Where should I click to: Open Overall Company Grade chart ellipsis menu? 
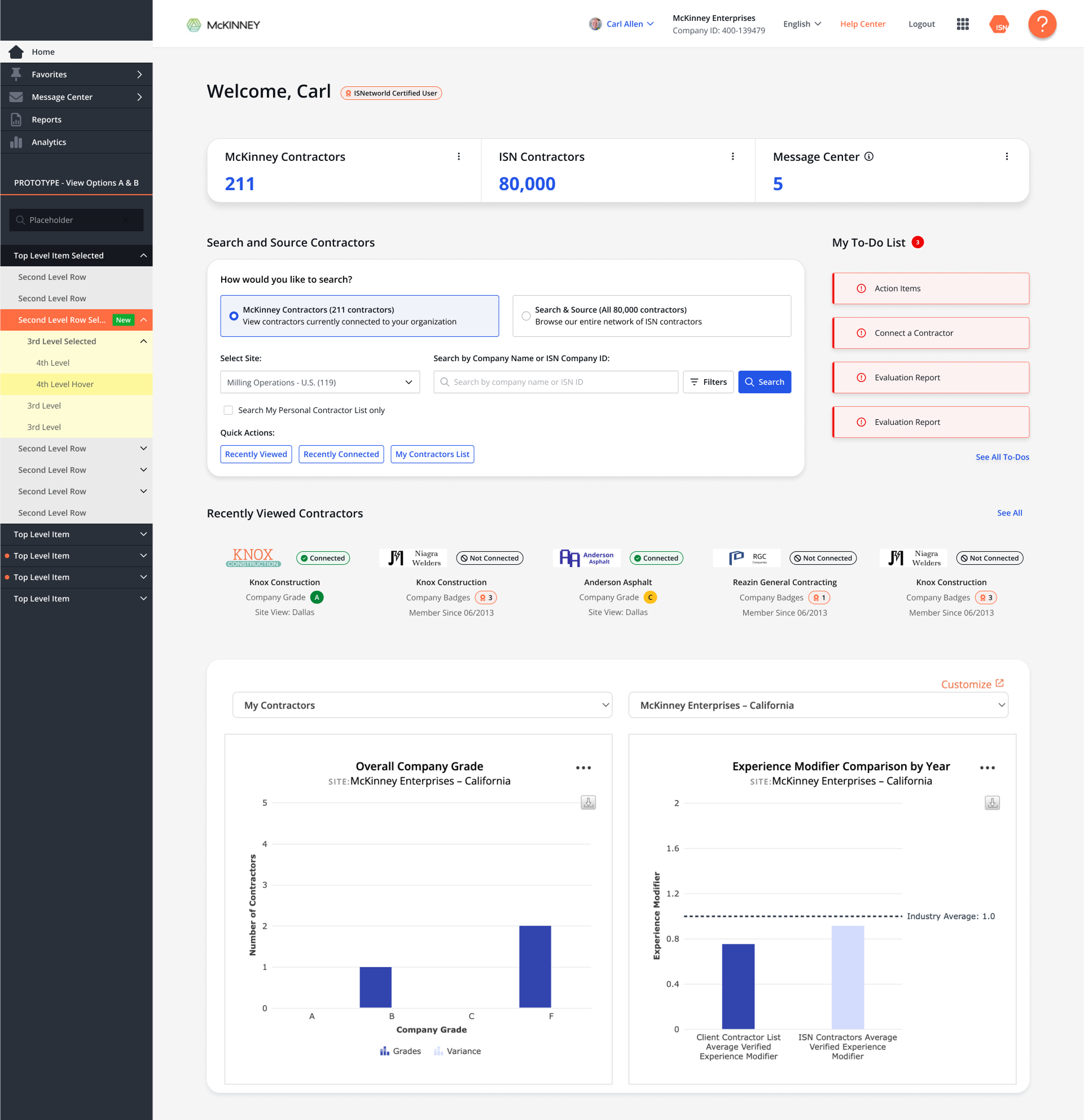[x=583, y=768]
